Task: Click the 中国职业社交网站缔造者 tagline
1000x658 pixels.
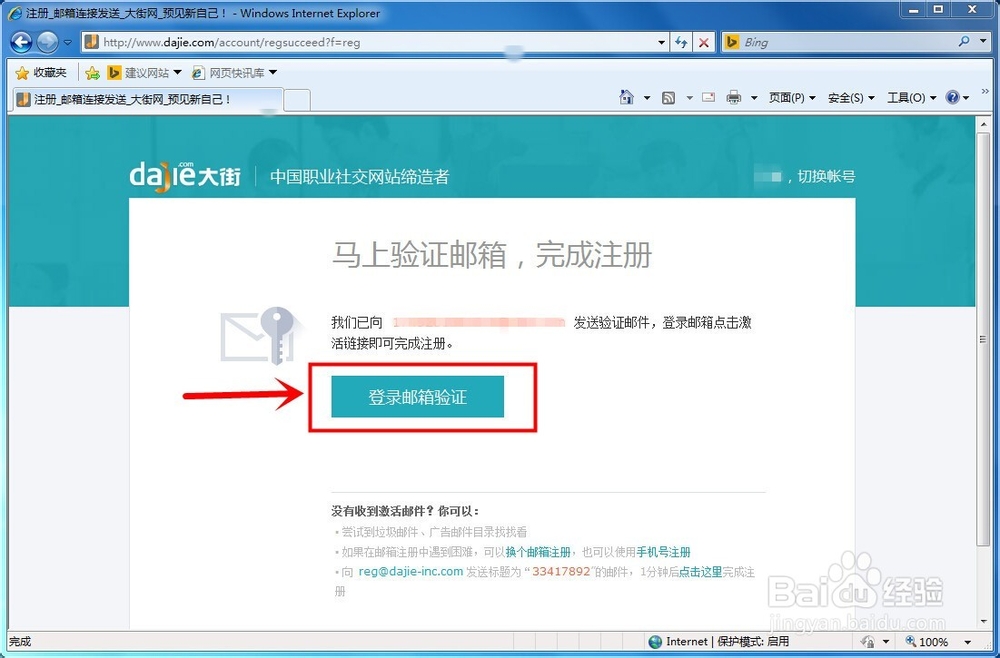Action: pyautogui.click(x=360, y=177)
